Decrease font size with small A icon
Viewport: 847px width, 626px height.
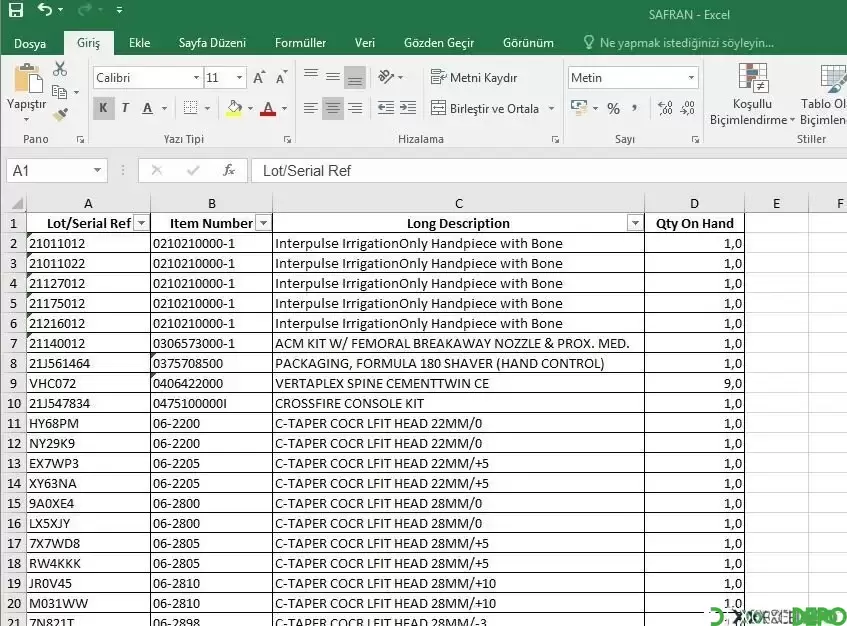(281, 78)
